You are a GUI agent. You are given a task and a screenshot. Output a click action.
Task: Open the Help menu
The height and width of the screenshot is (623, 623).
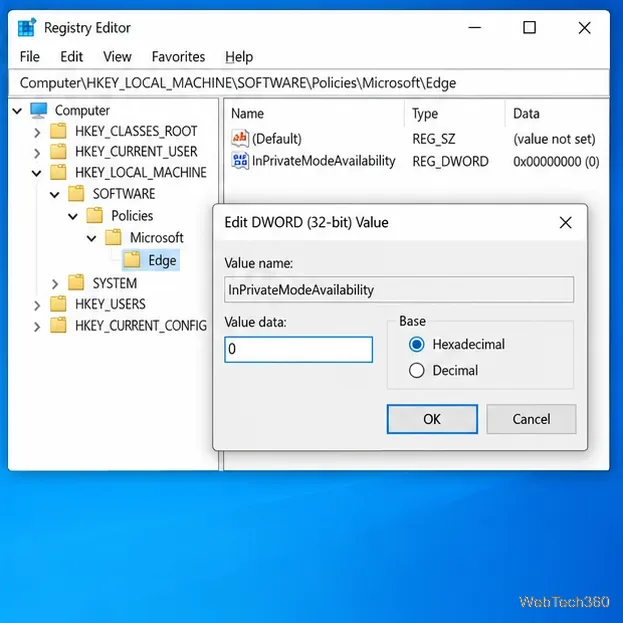tap(239, 57)
